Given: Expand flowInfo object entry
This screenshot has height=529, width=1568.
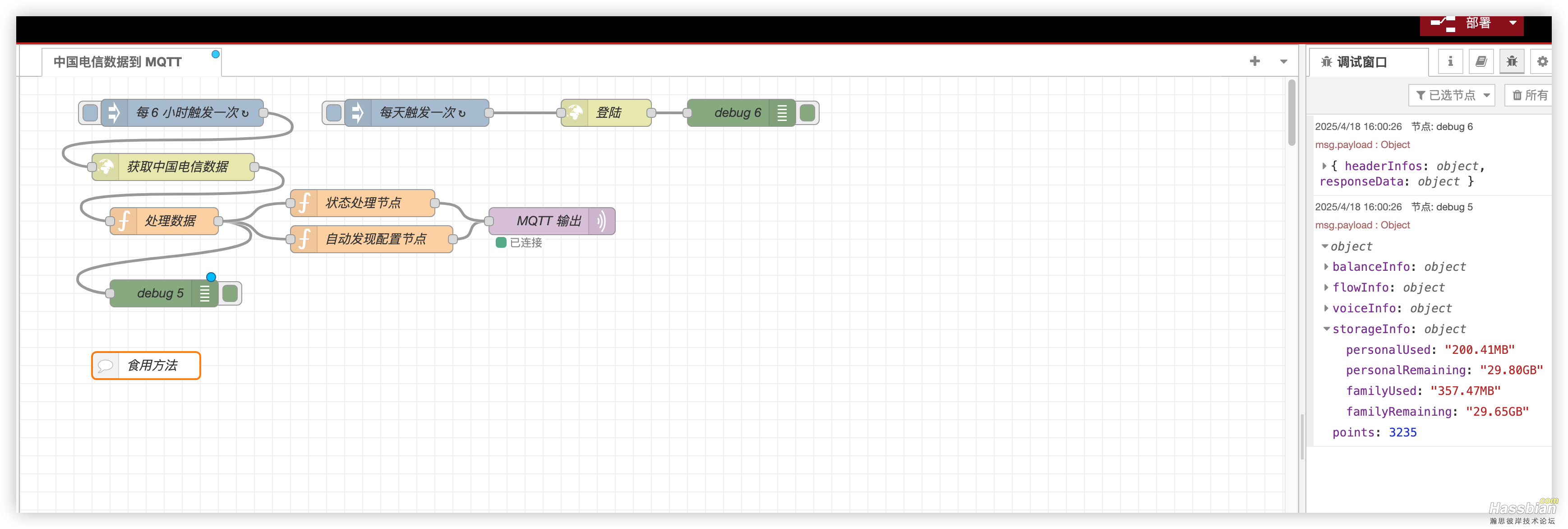Looking at the screenshot, I should click(x=1326, y=288).
